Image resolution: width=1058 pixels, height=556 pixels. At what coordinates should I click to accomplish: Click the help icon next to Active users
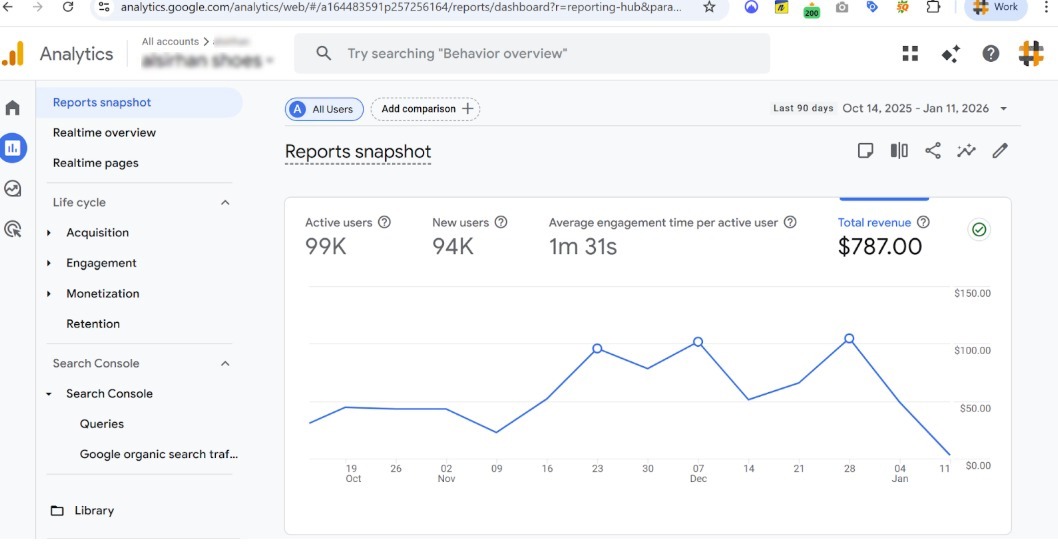(x=384, y=222)
